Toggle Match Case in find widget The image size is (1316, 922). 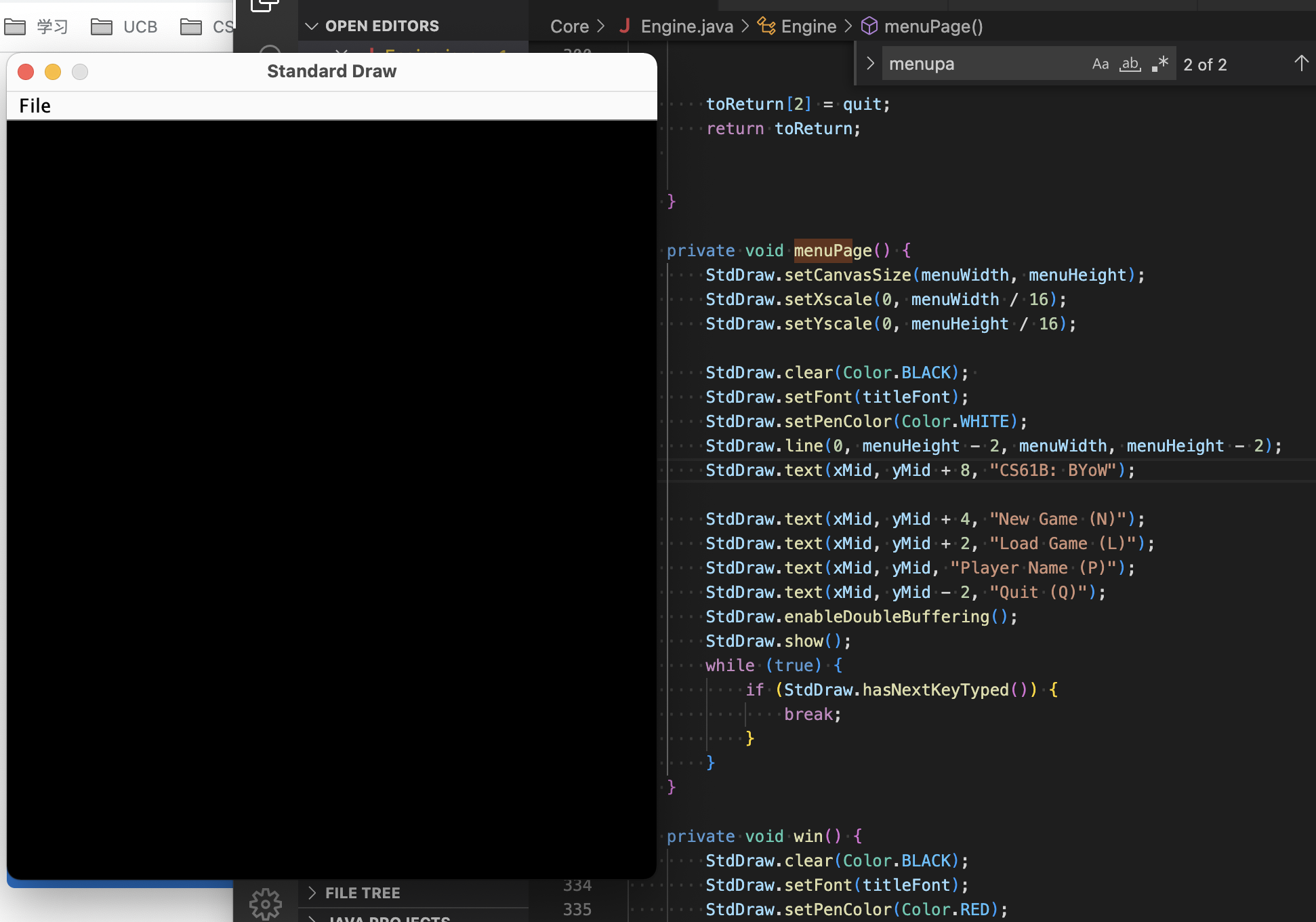tap(1101, 64)
